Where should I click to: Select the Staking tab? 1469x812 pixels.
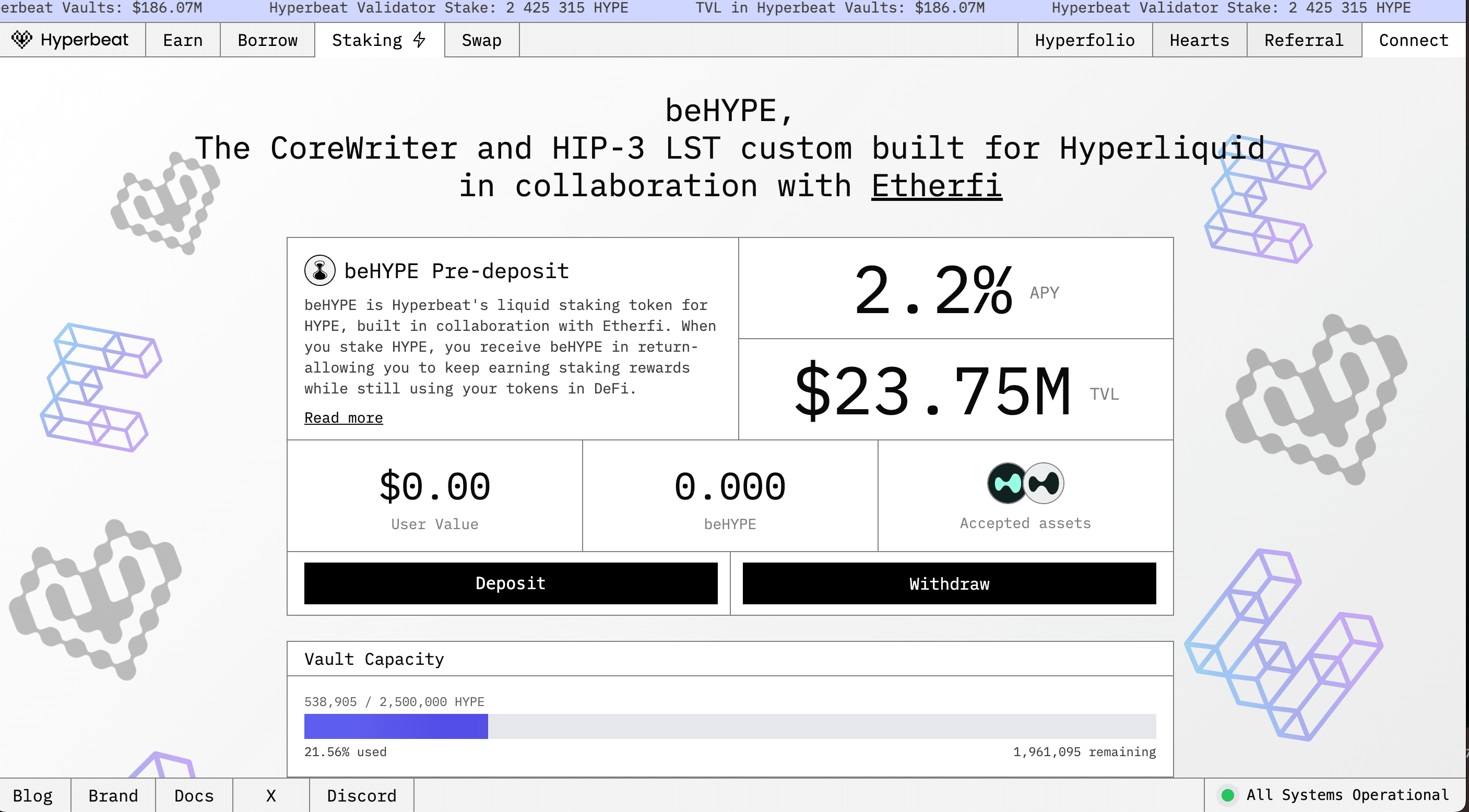click(x=379, y=40)
